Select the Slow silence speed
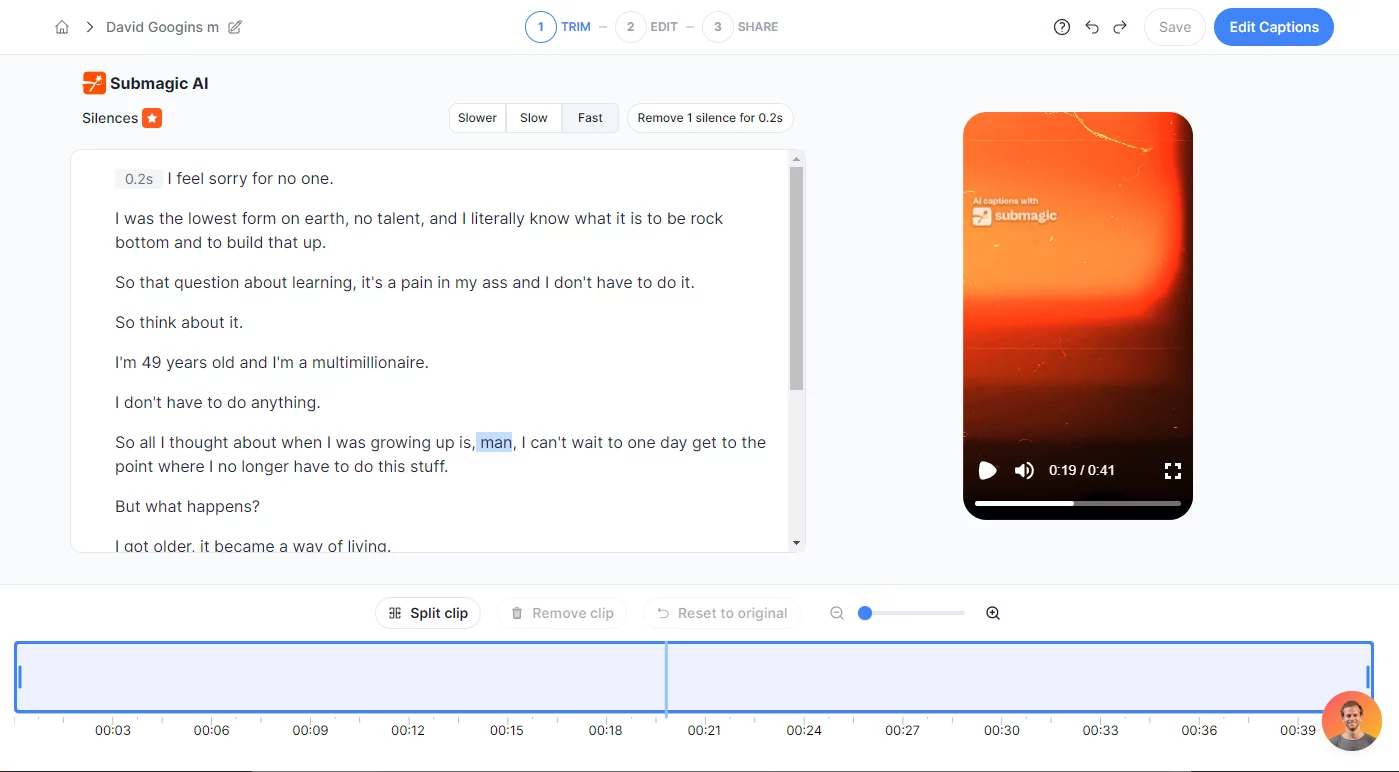Image resolution: width=1399 pixels, height=772 pixels. click(534, 118)
